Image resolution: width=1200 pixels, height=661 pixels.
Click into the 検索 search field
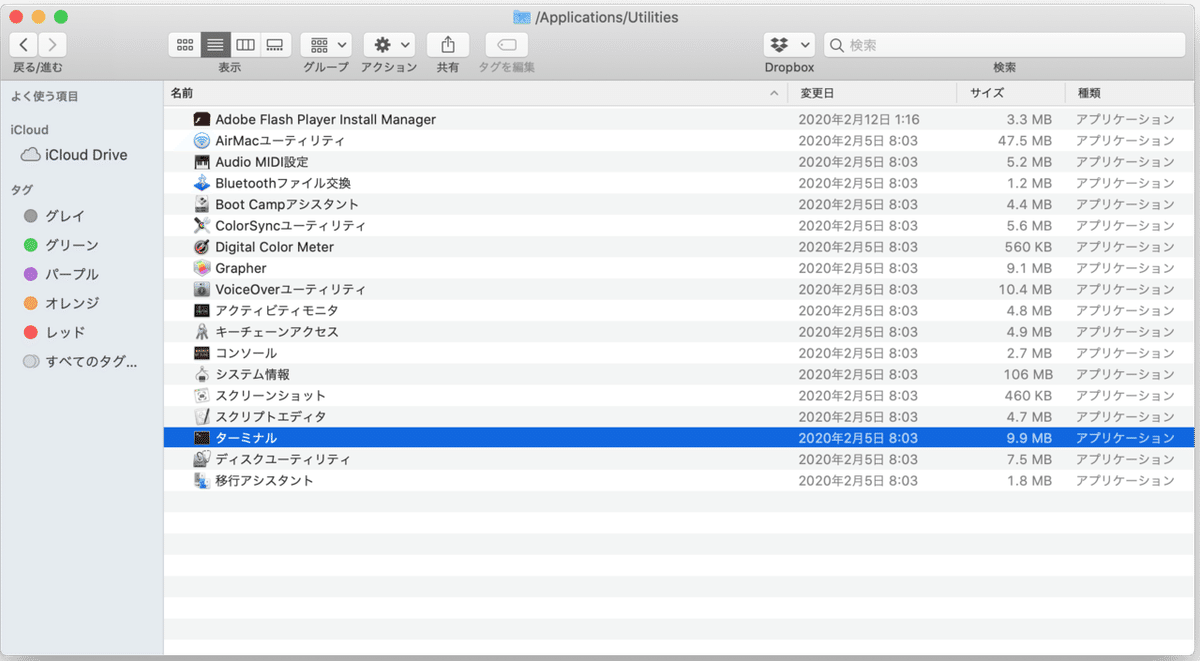tap(1006, 45)
